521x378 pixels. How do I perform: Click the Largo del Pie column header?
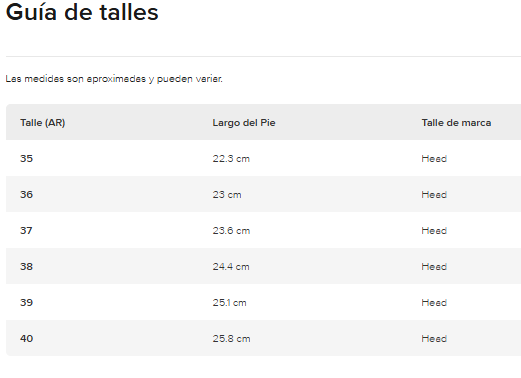click(x=244, y=123)
